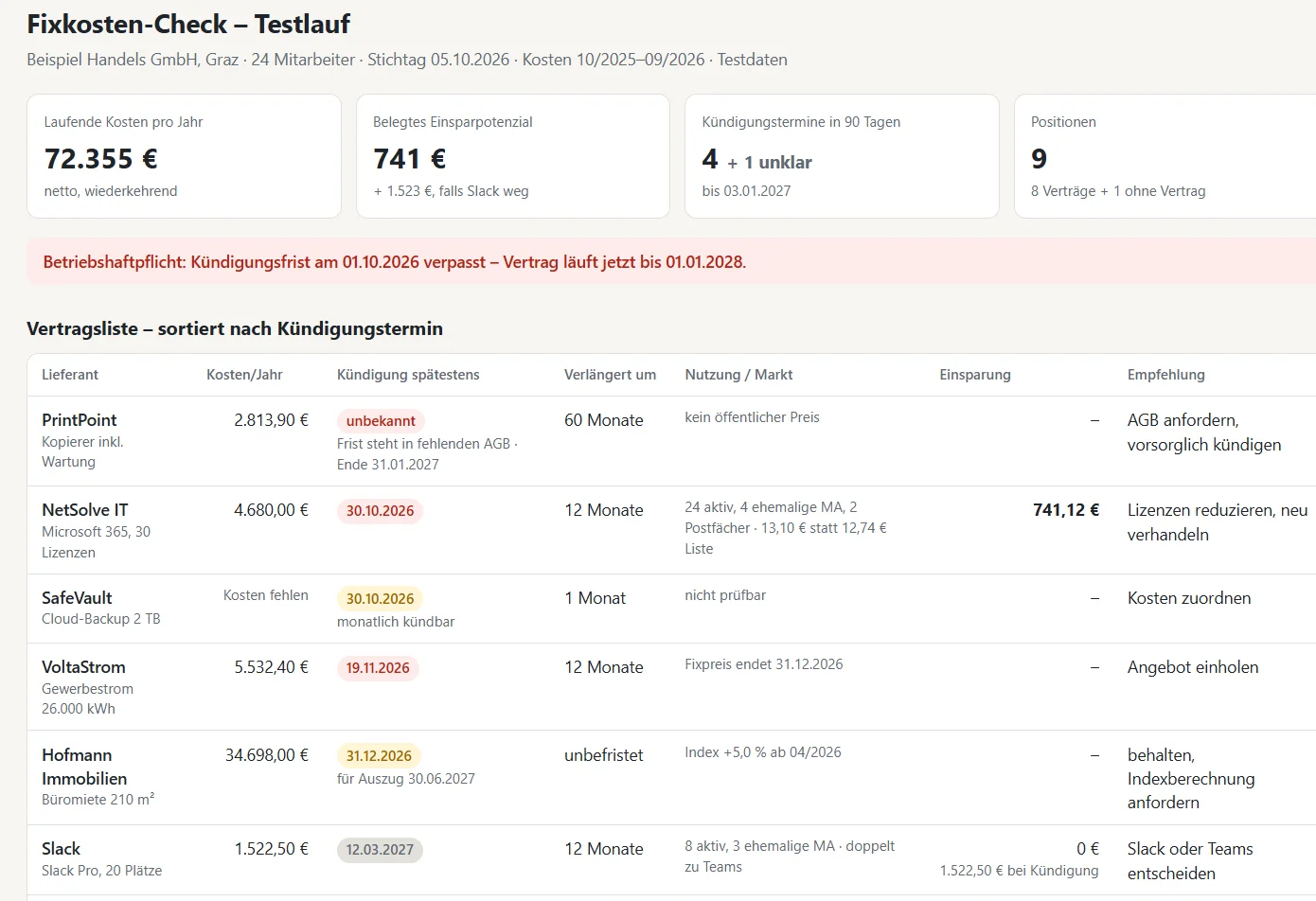The image size is (1316, 901).
Task: Click "Lizenzen reduzieren, neu verhandeln" recommendation
Action: 1218,522
